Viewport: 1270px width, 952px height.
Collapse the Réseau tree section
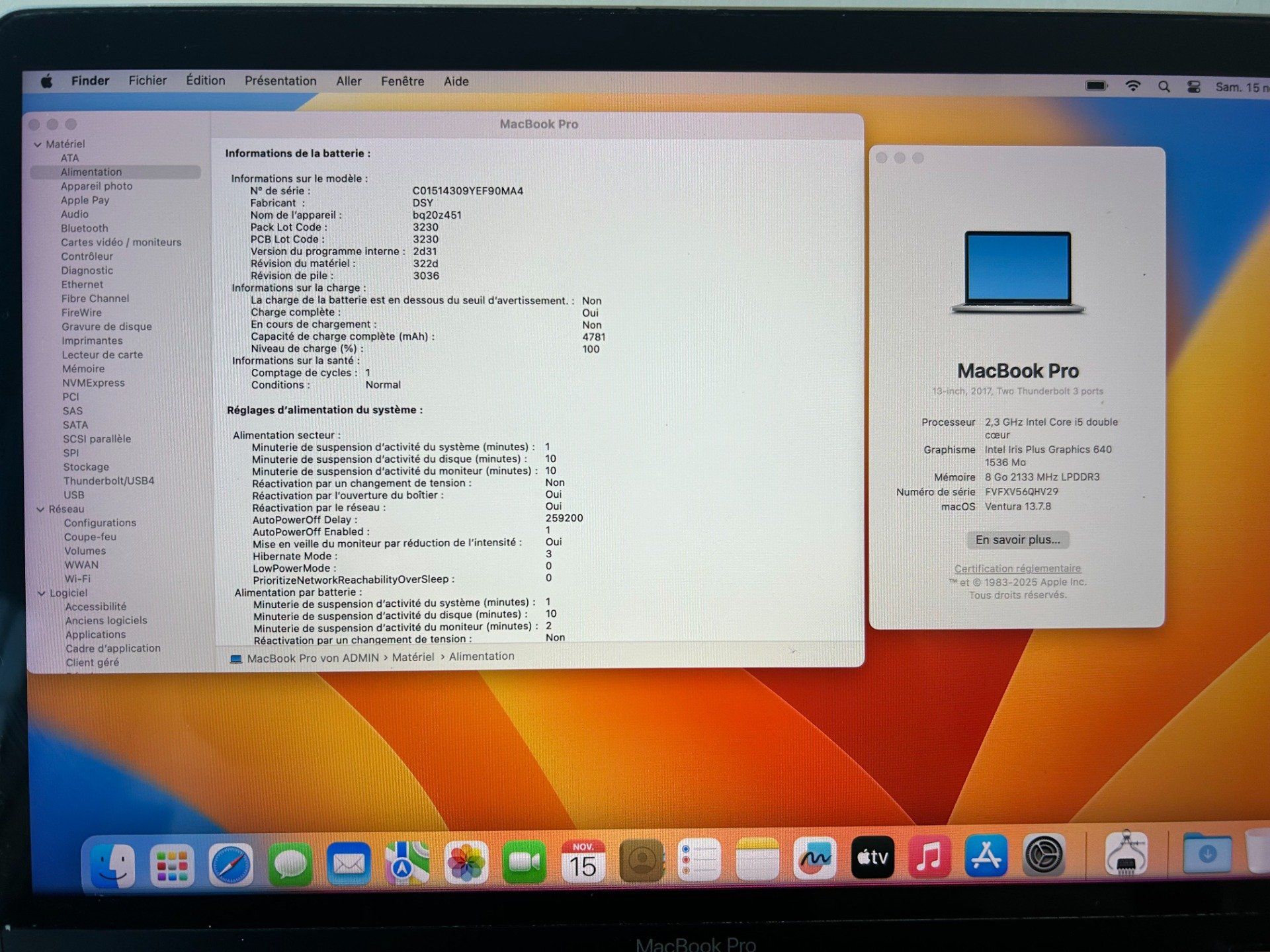[x=40, y=509]
